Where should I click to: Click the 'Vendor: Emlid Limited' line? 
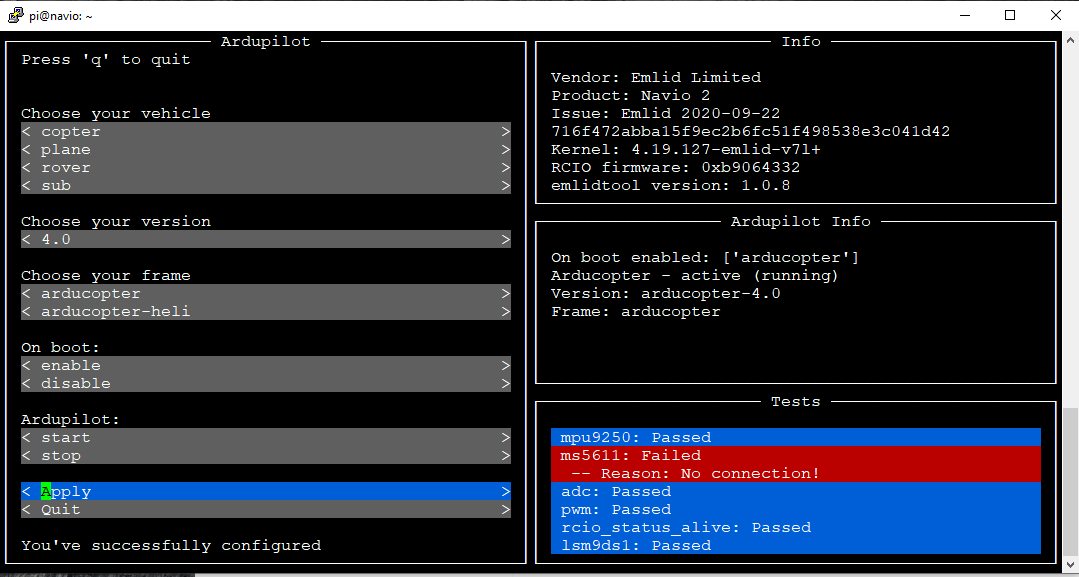656,77
